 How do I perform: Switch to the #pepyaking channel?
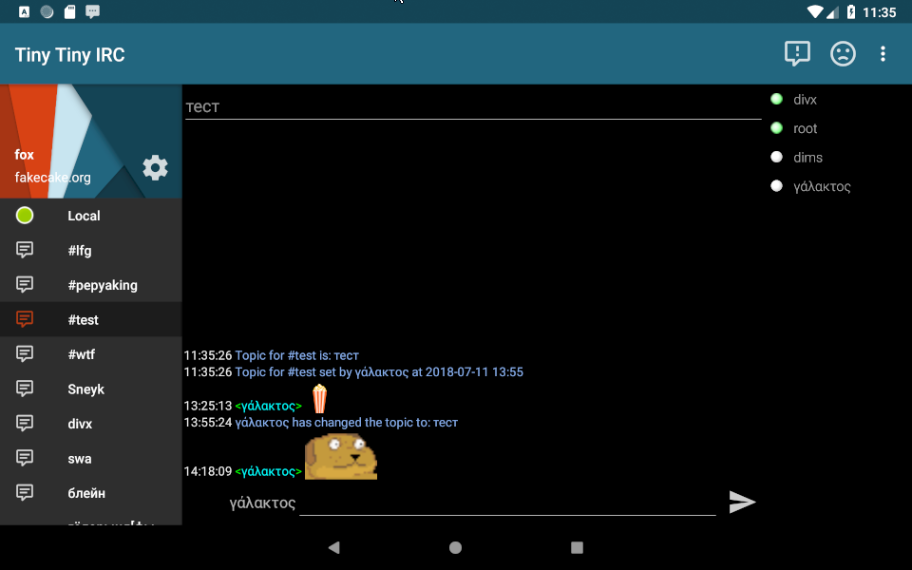pos(91,285)
